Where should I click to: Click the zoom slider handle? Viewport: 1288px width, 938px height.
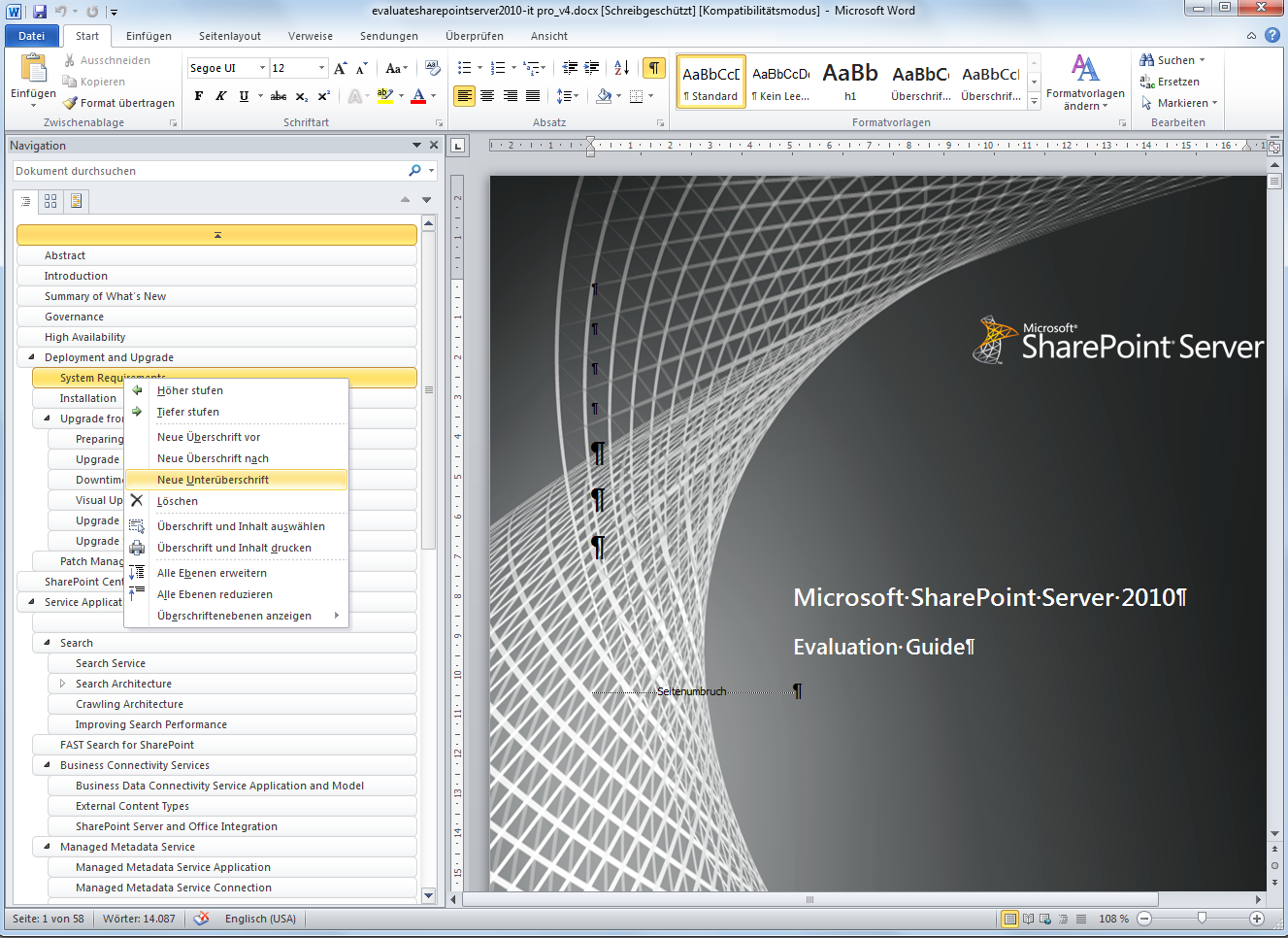(x=1202, y=918)
